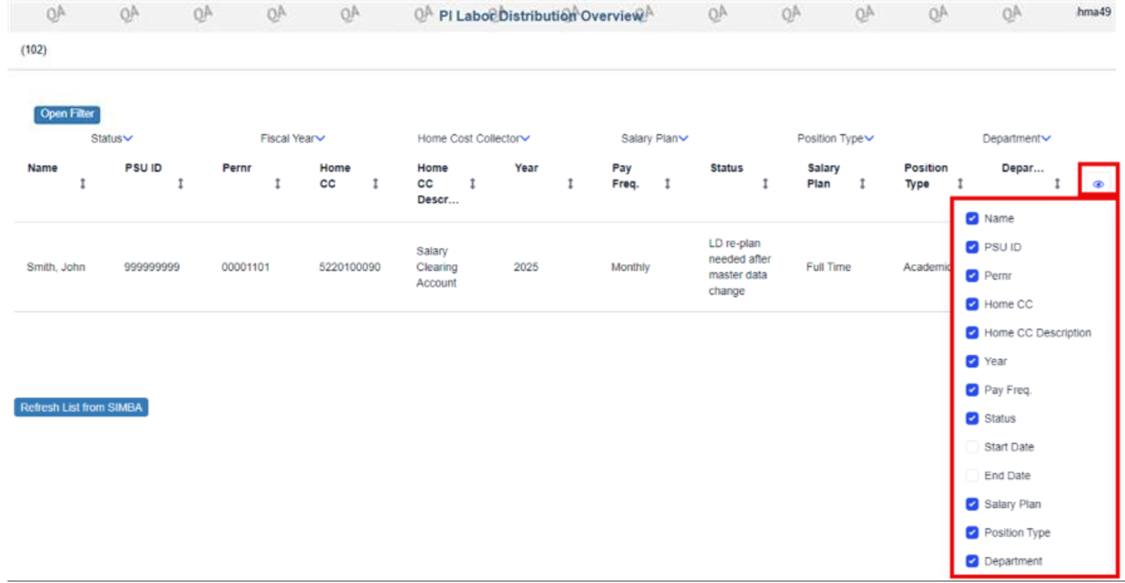Sort by Pernr column arrows
Screen dimensions: 1125x583
278,184
